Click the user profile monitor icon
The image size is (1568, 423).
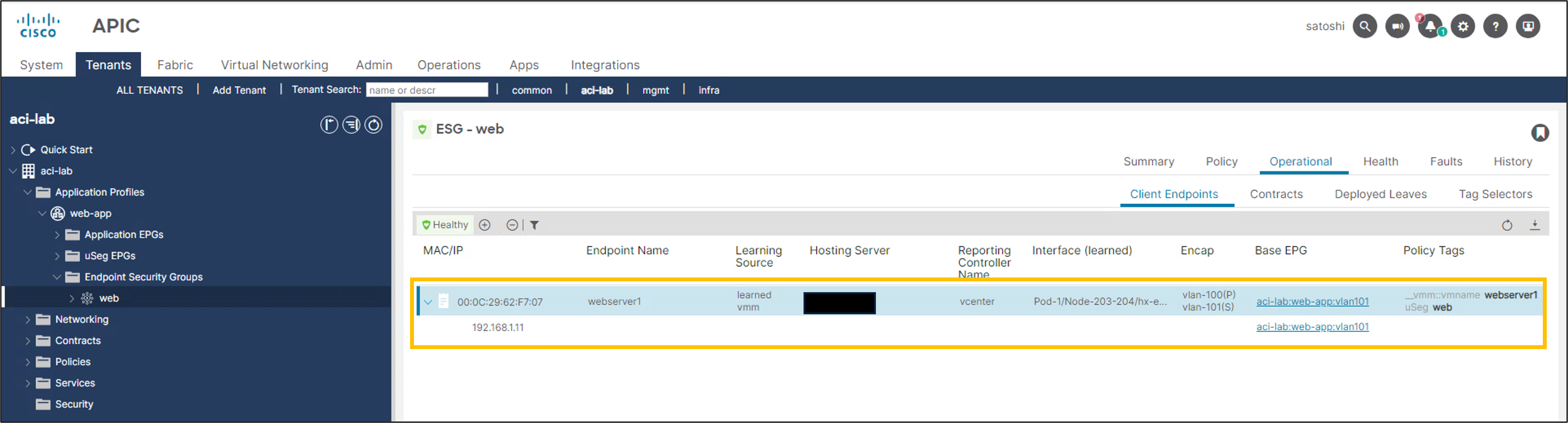pyautogui.click(x=1528, y=26)
